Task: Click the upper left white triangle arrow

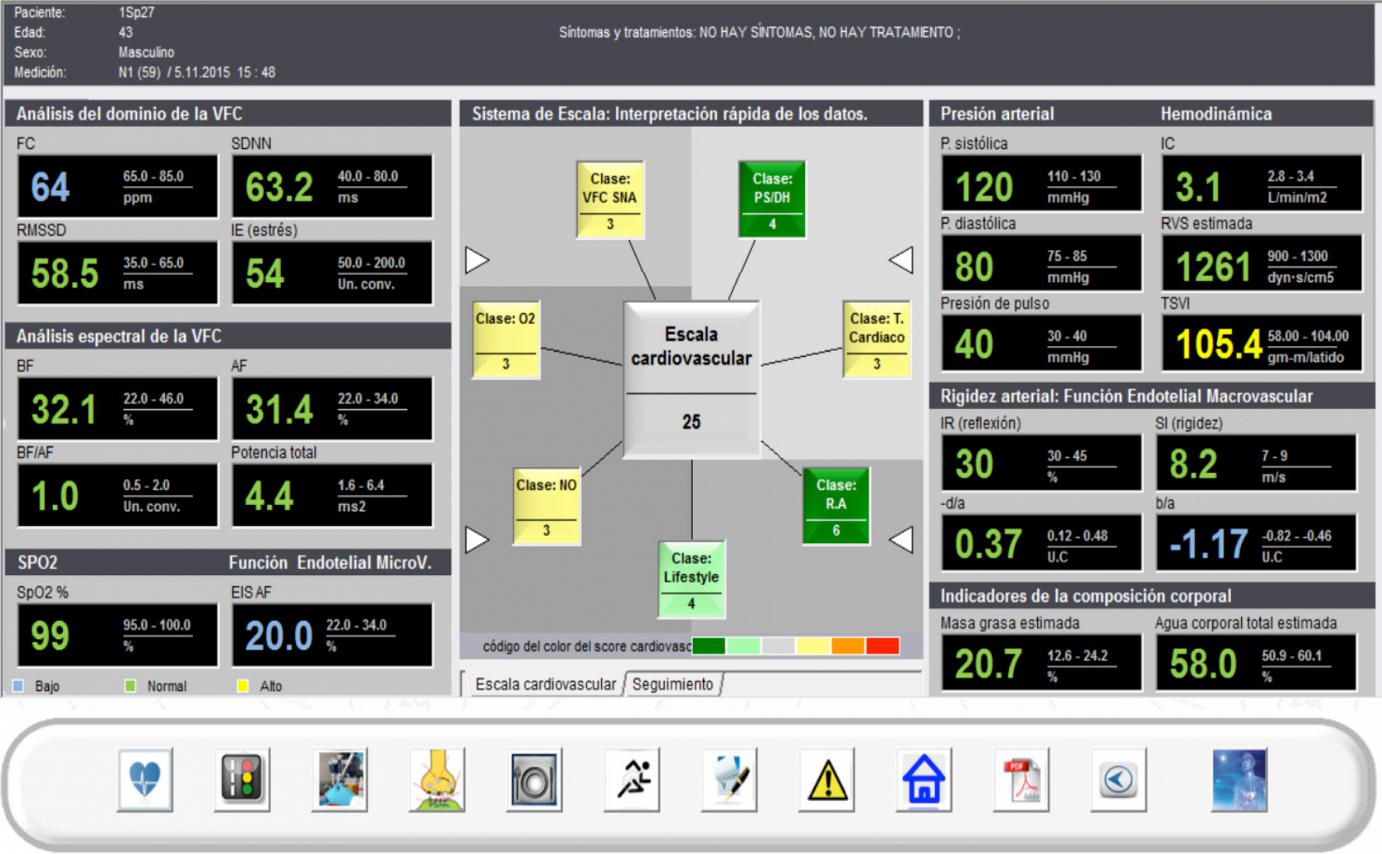Action: [x=477, y=260]
